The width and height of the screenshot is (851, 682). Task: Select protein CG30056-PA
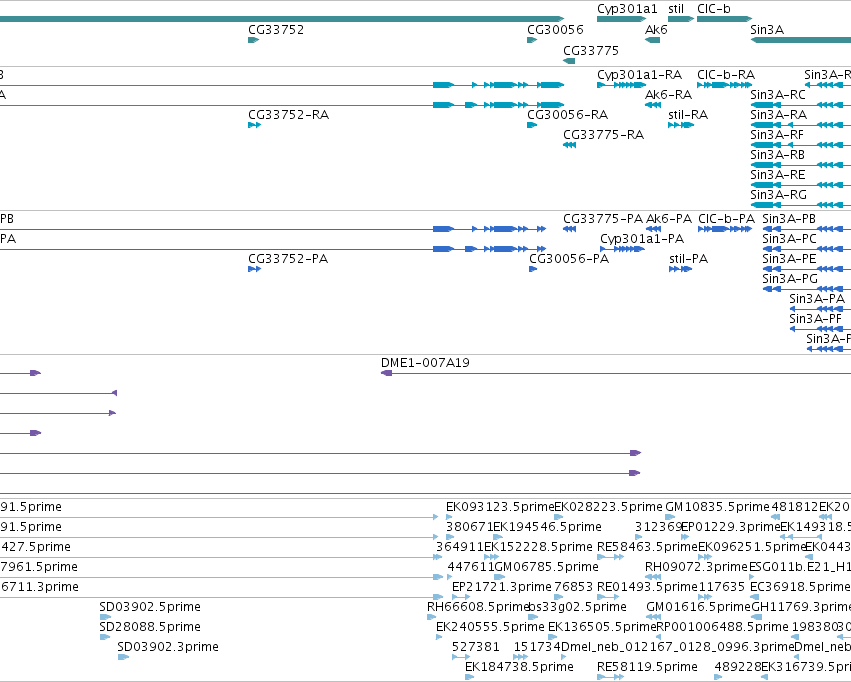(x=533, y=269)
